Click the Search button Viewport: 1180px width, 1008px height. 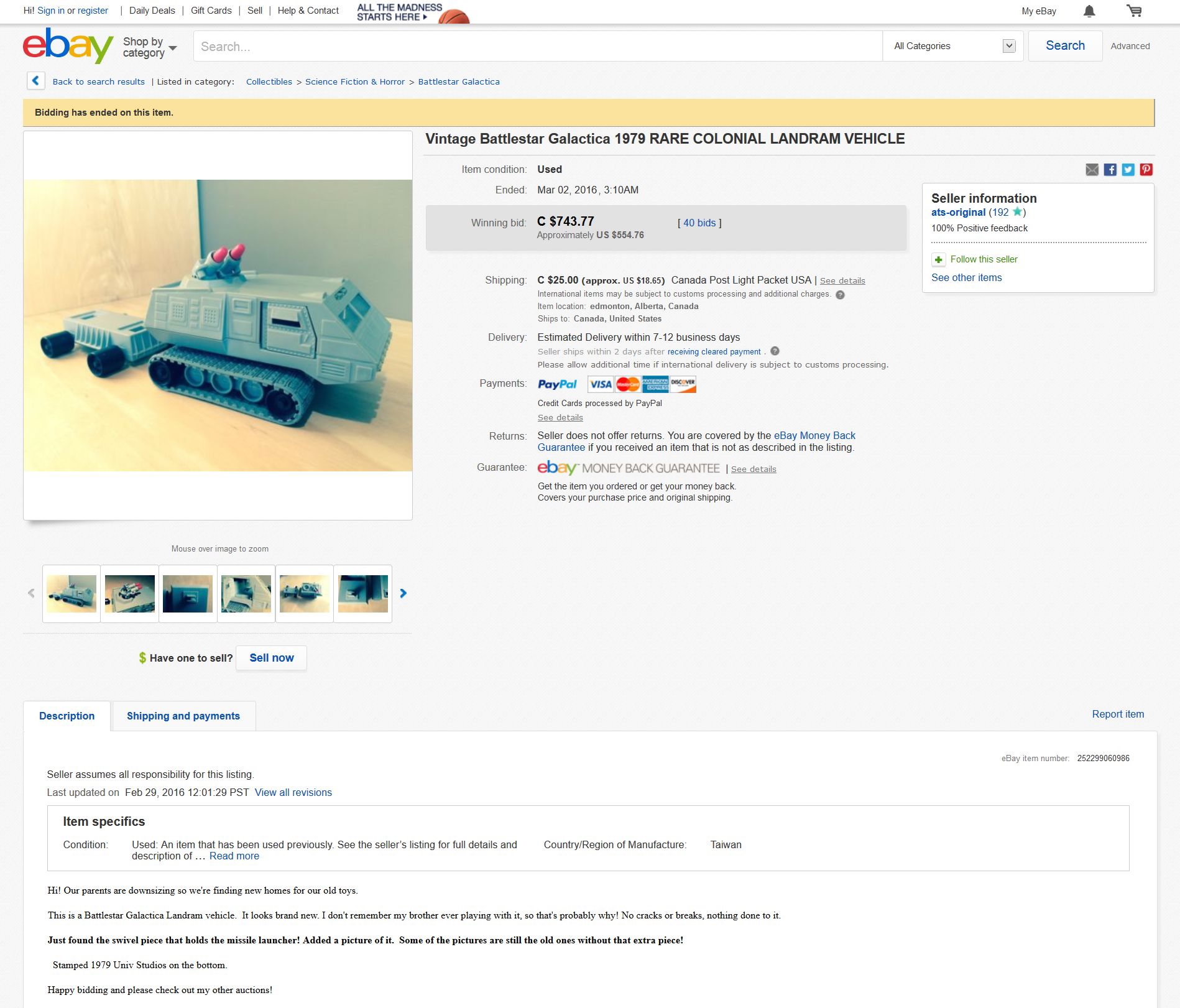pyautogui.click(x=1065, y=45)
